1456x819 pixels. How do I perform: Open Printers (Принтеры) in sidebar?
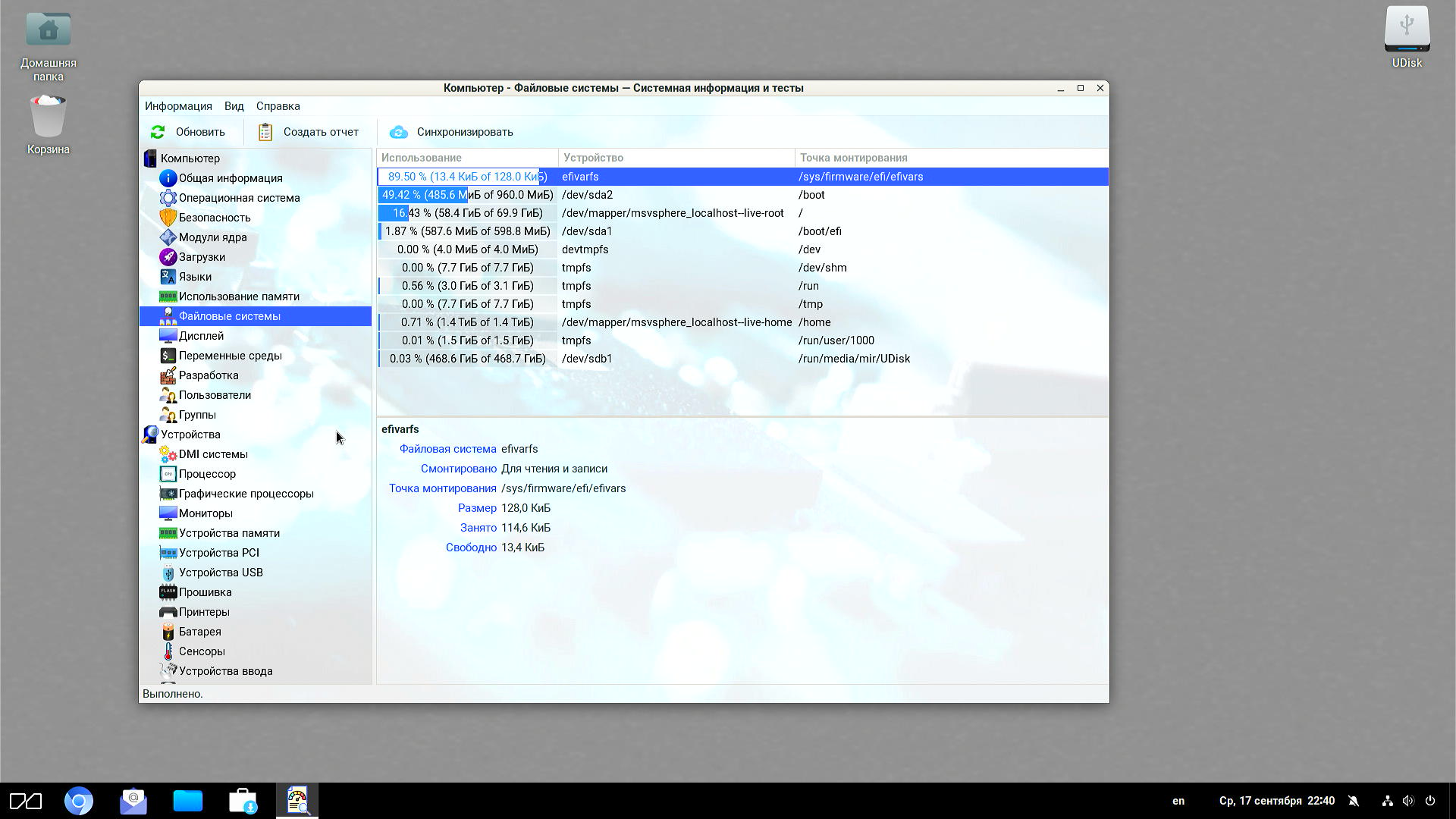(x=203, y=612)
